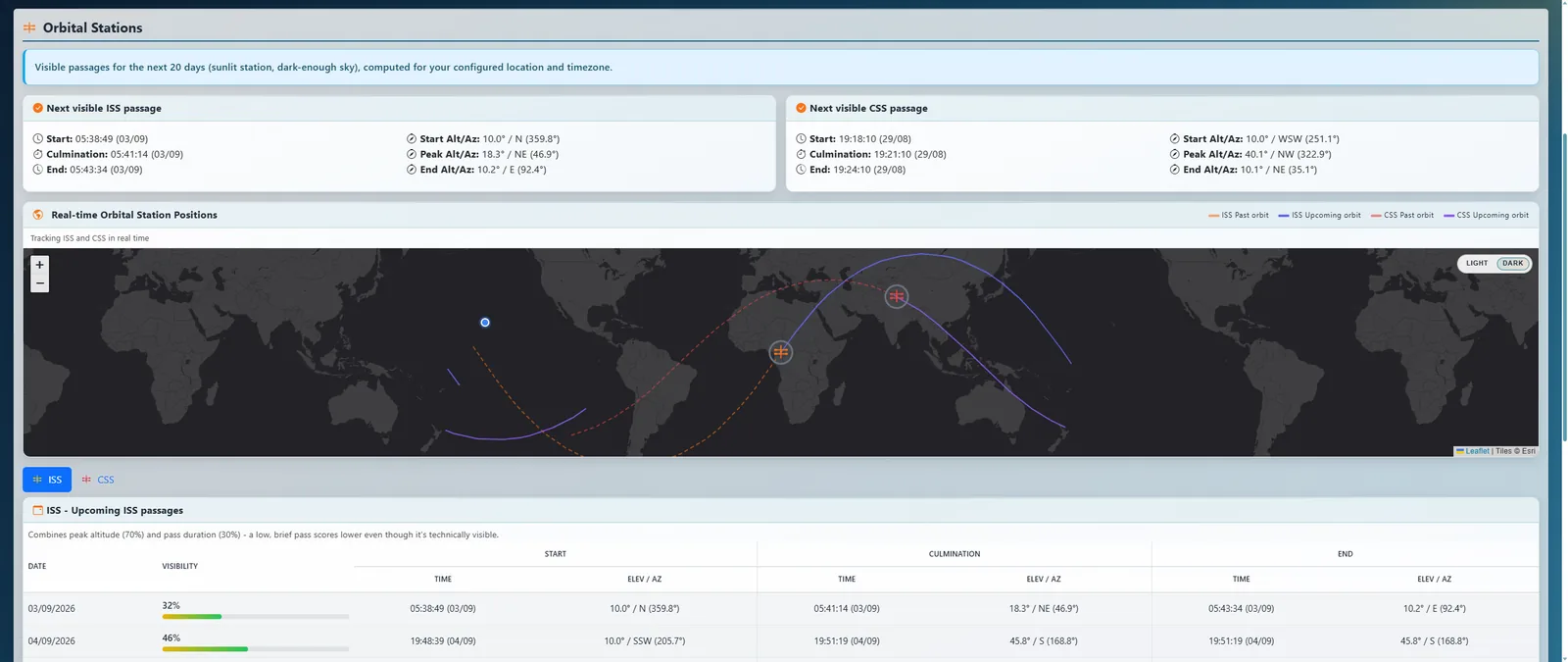Image resolution: width=1568 pixels, height=662 pixels.
Task: Click the VISIBILITY column header
Action: pyautogui.click(x=180, y=566)
